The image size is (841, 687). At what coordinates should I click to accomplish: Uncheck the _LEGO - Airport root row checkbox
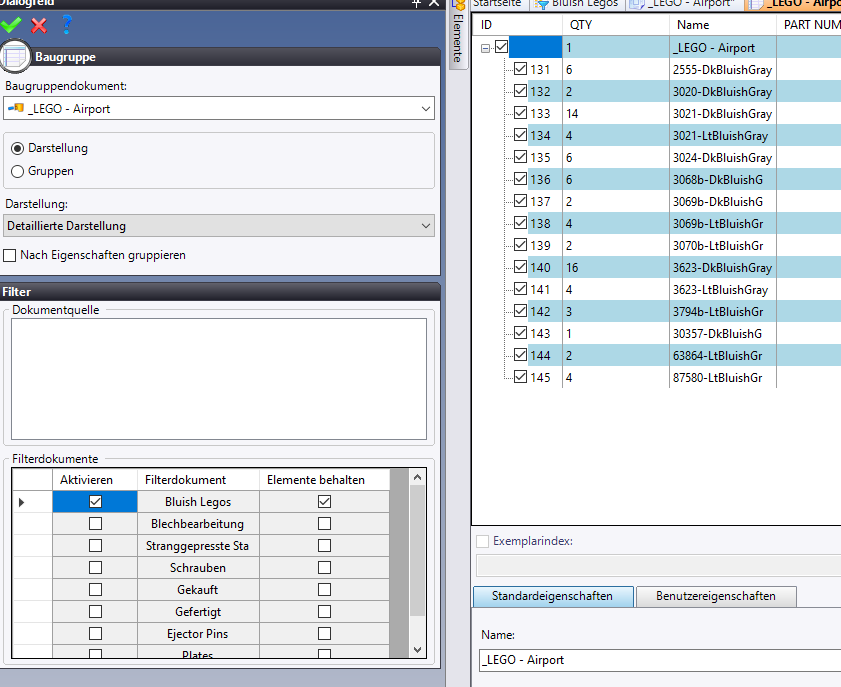tap(501, 47)
